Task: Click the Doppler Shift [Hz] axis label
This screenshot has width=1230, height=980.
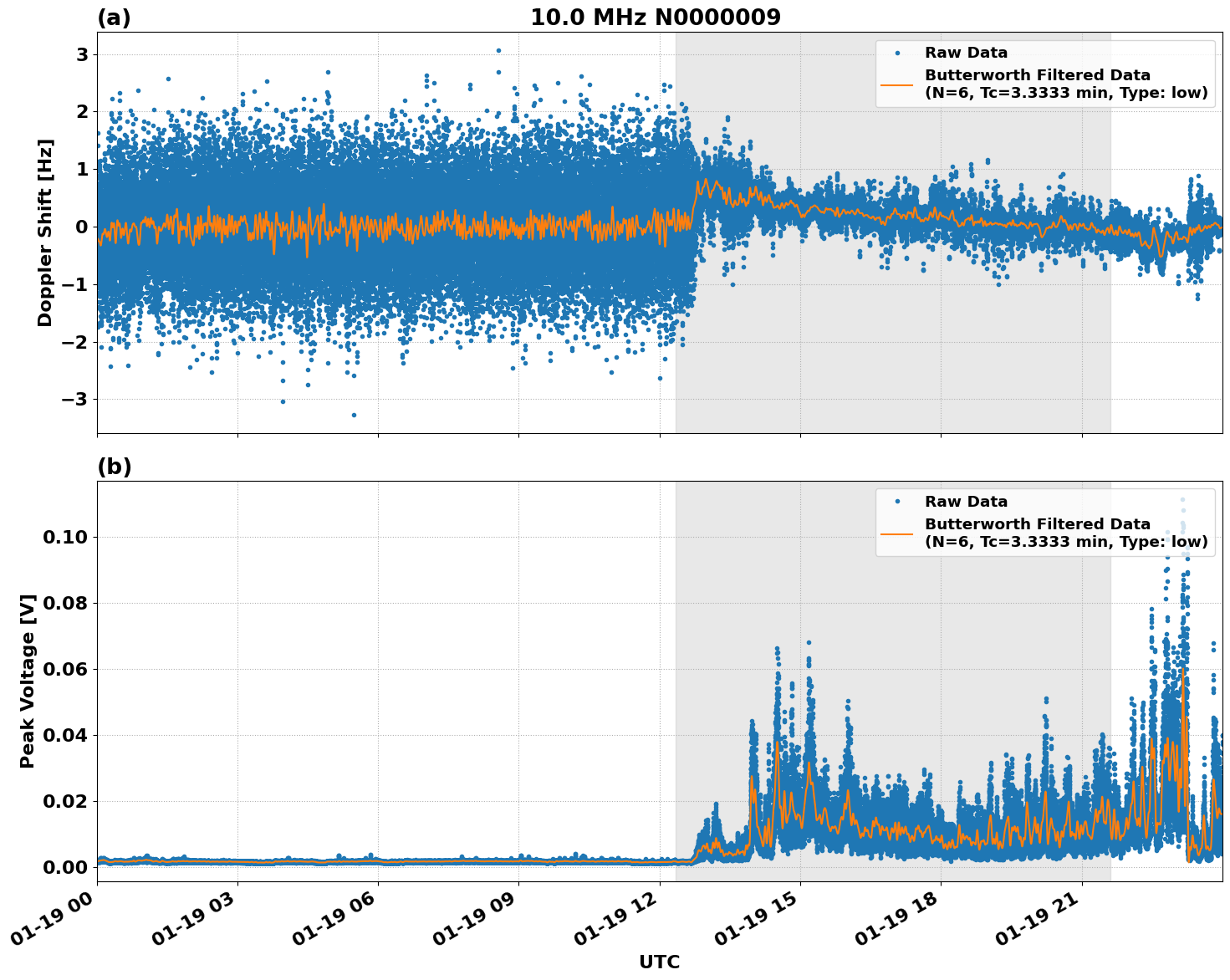Action: tap(48, 227)
